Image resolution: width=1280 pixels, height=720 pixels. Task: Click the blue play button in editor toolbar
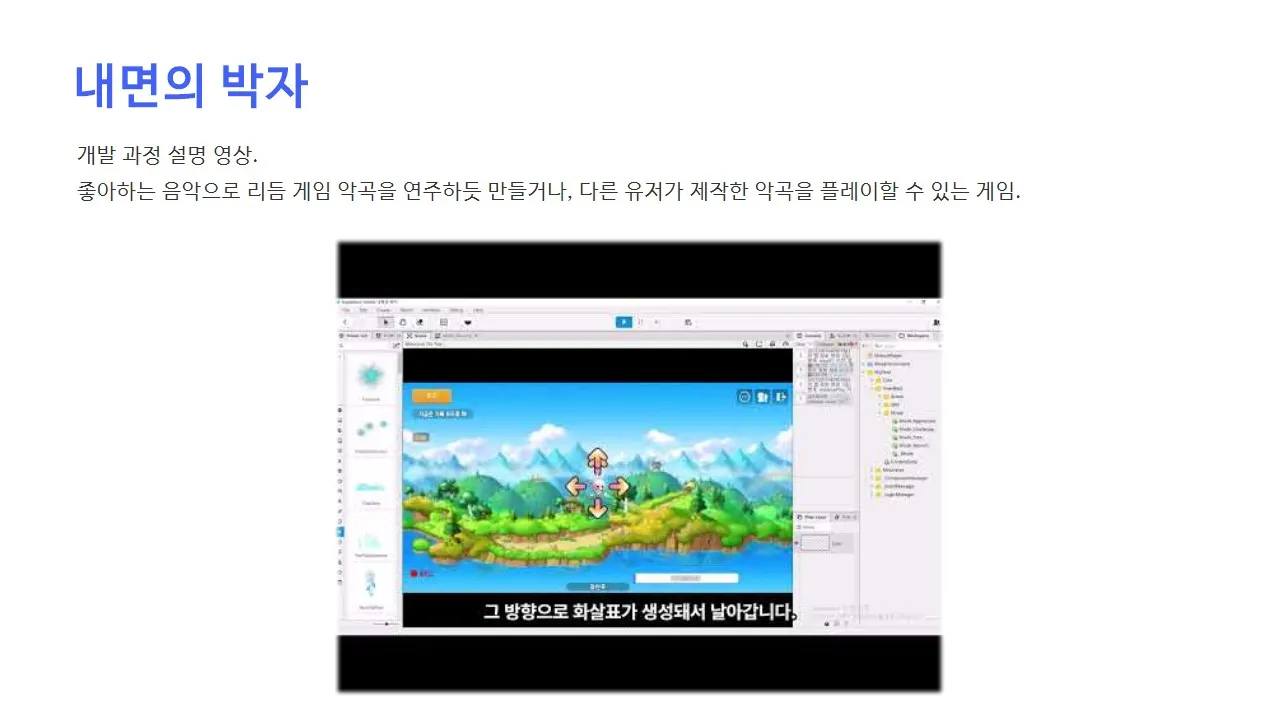tap(624, 322)
